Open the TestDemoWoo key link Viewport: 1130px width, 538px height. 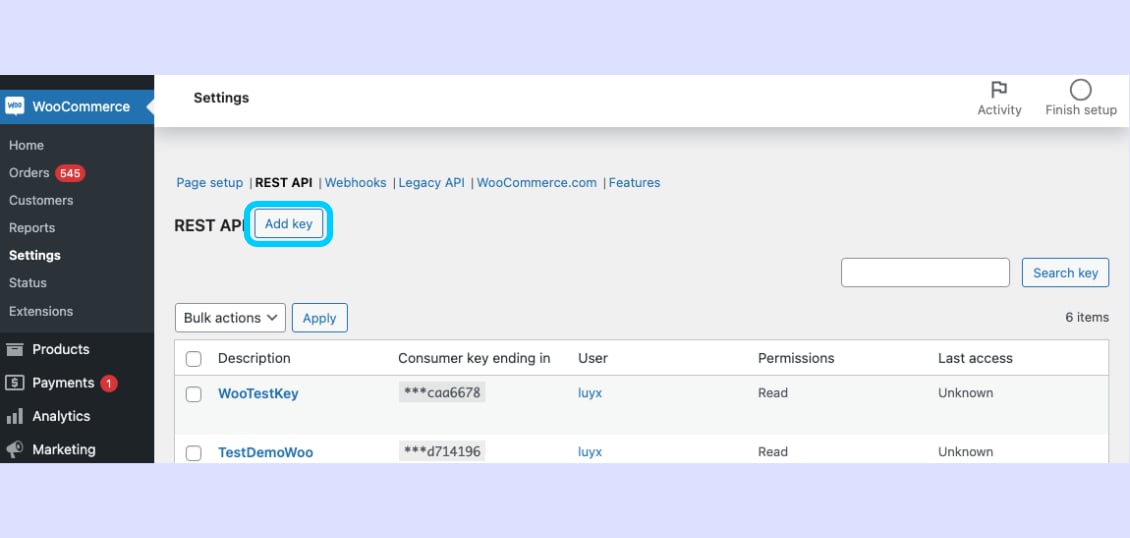click(x=265, y=453)
